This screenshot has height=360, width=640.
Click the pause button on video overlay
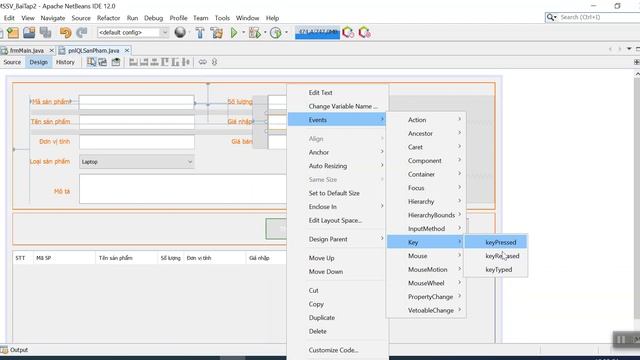[621, 340]
